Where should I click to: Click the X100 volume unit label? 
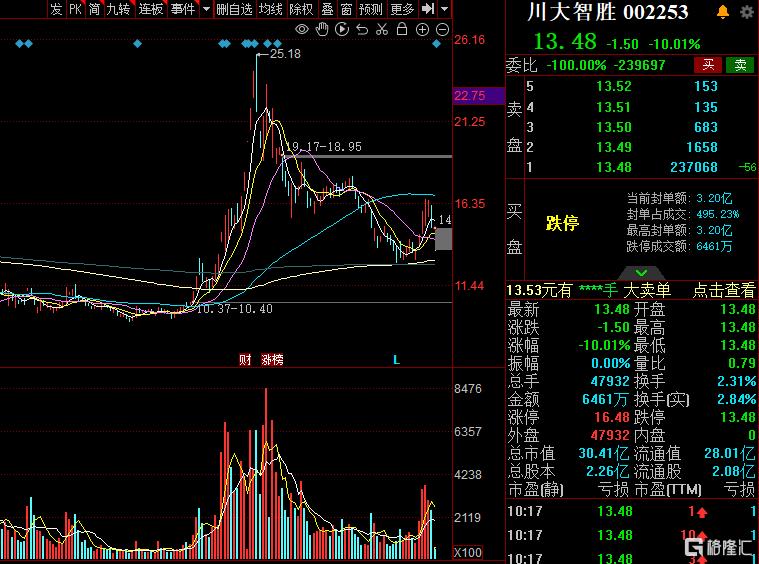(468, 552)
